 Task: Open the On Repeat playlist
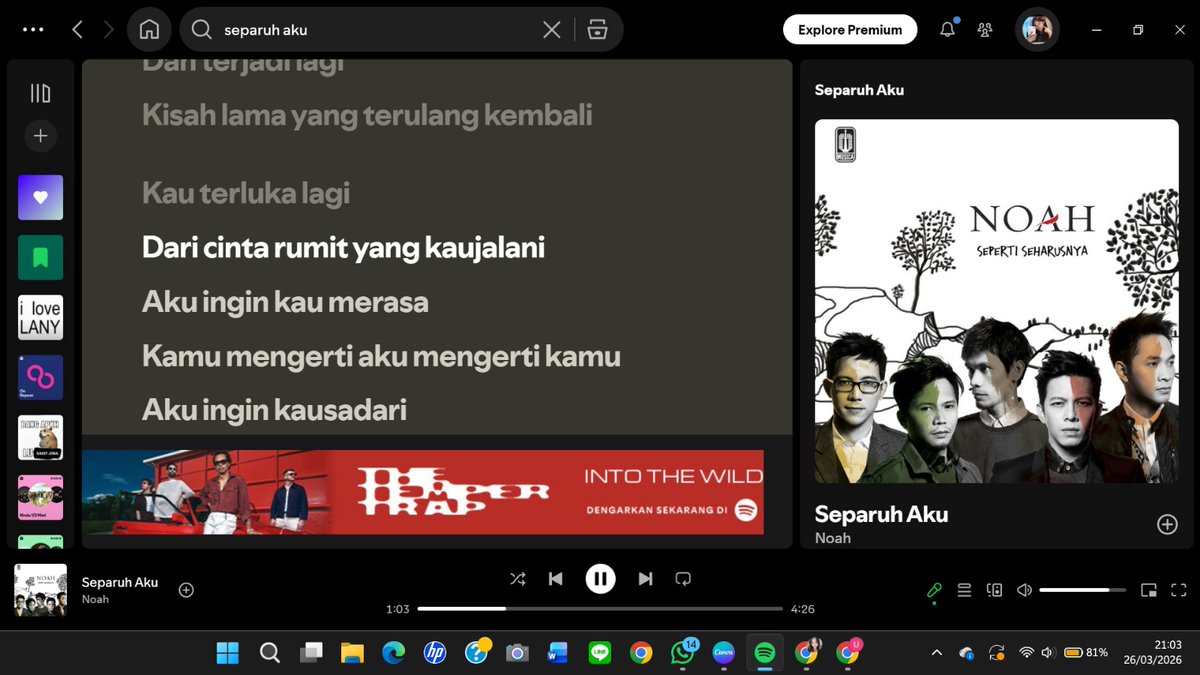(40, 378)
